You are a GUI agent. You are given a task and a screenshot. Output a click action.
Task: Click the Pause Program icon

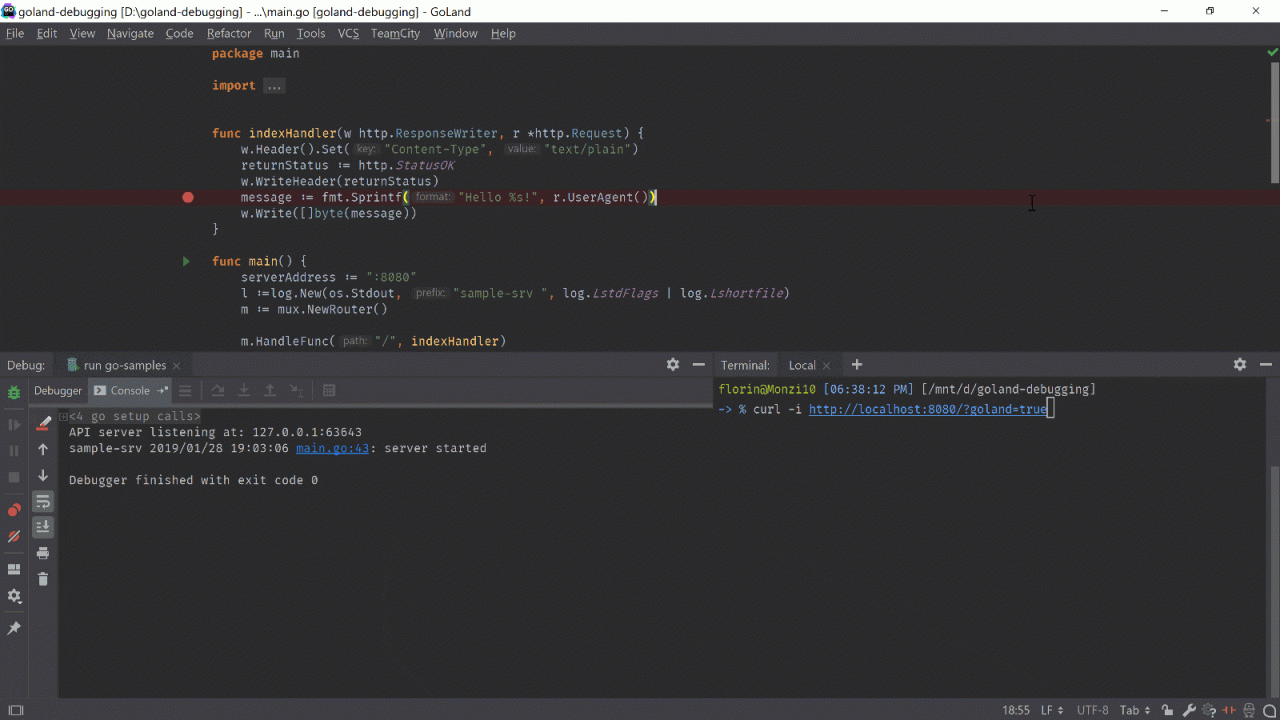(14, 451)
